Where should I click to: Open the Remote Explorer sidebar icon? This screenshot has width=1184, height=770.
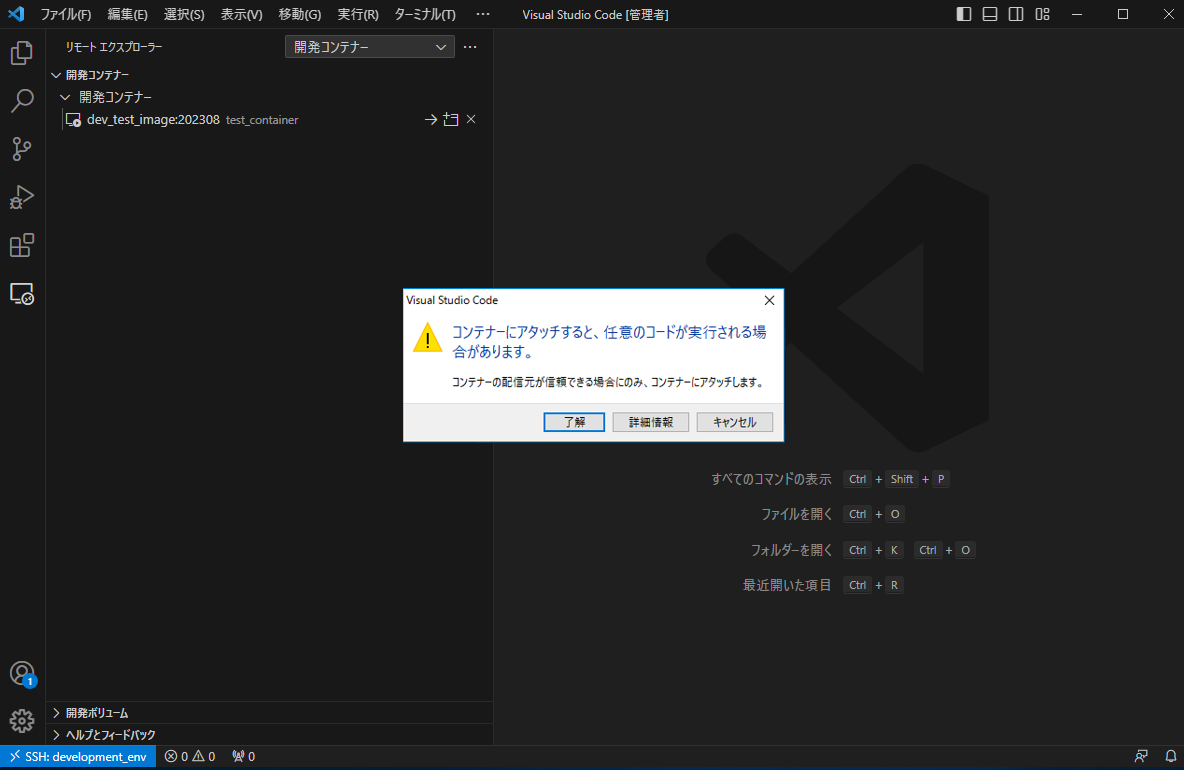21,293
